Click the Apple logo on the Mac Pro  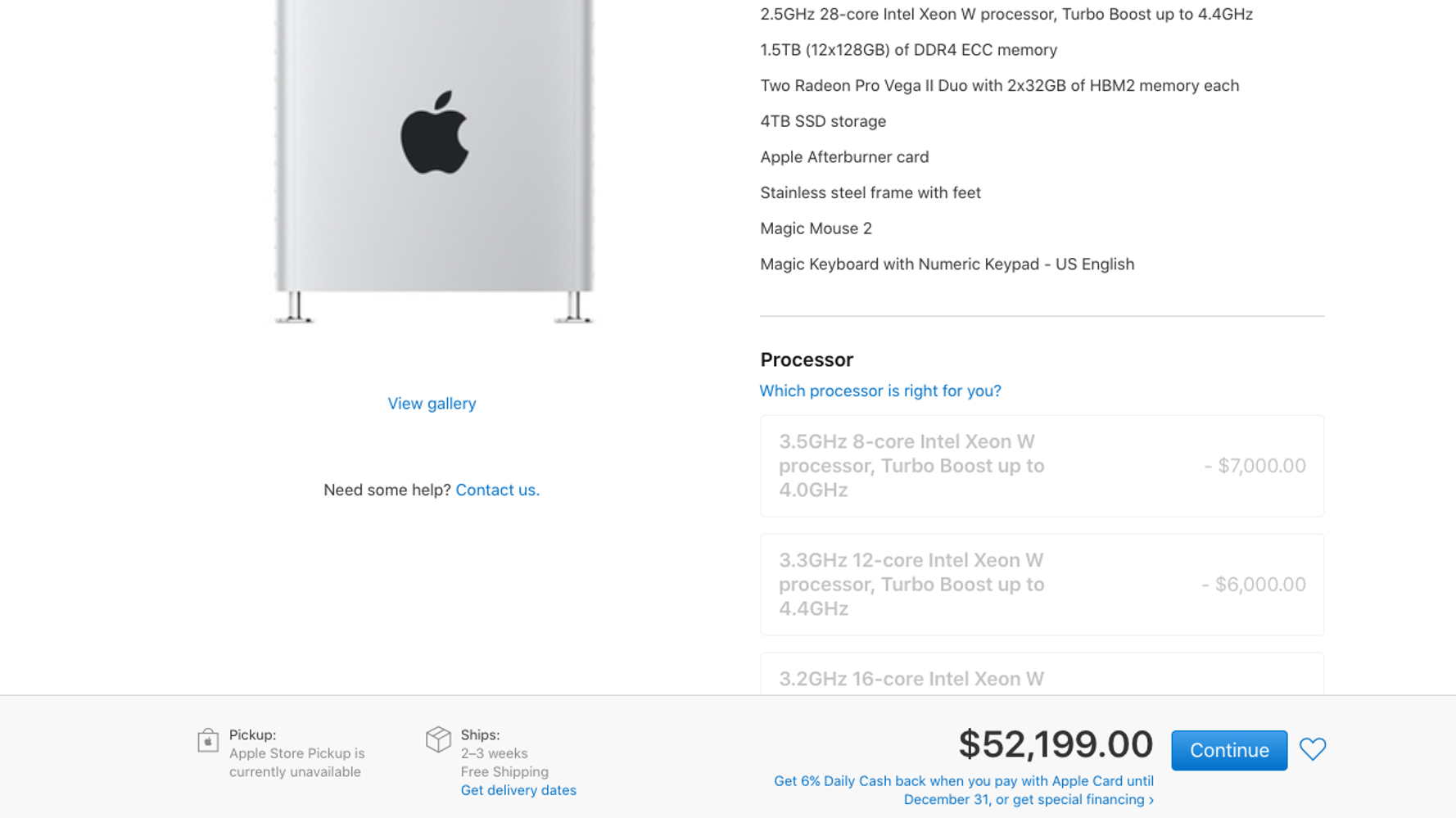click(x=434, y=133)
